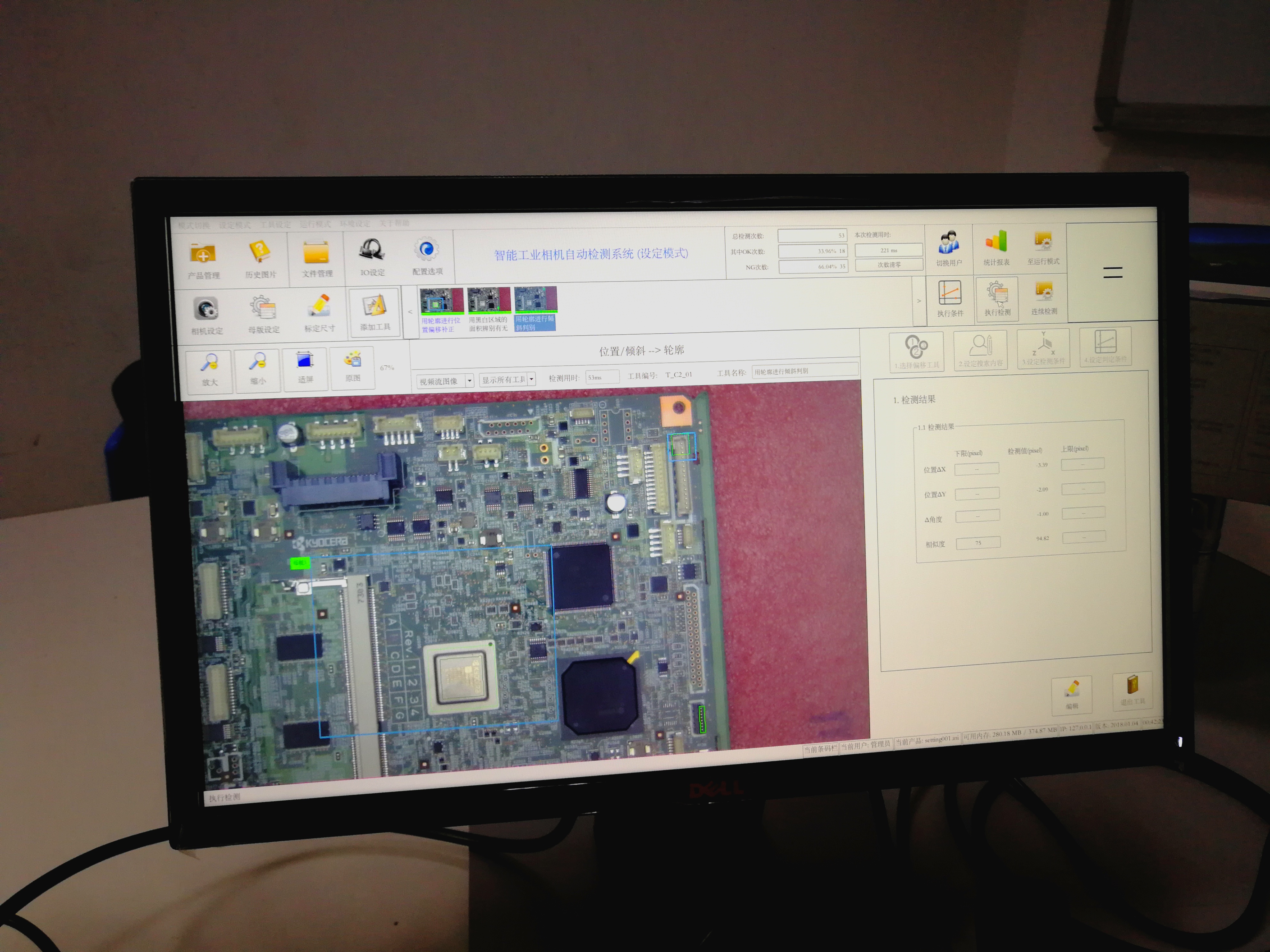
Task: Click Δ角度 upper limit field
Action: [x=1083, y=512]
